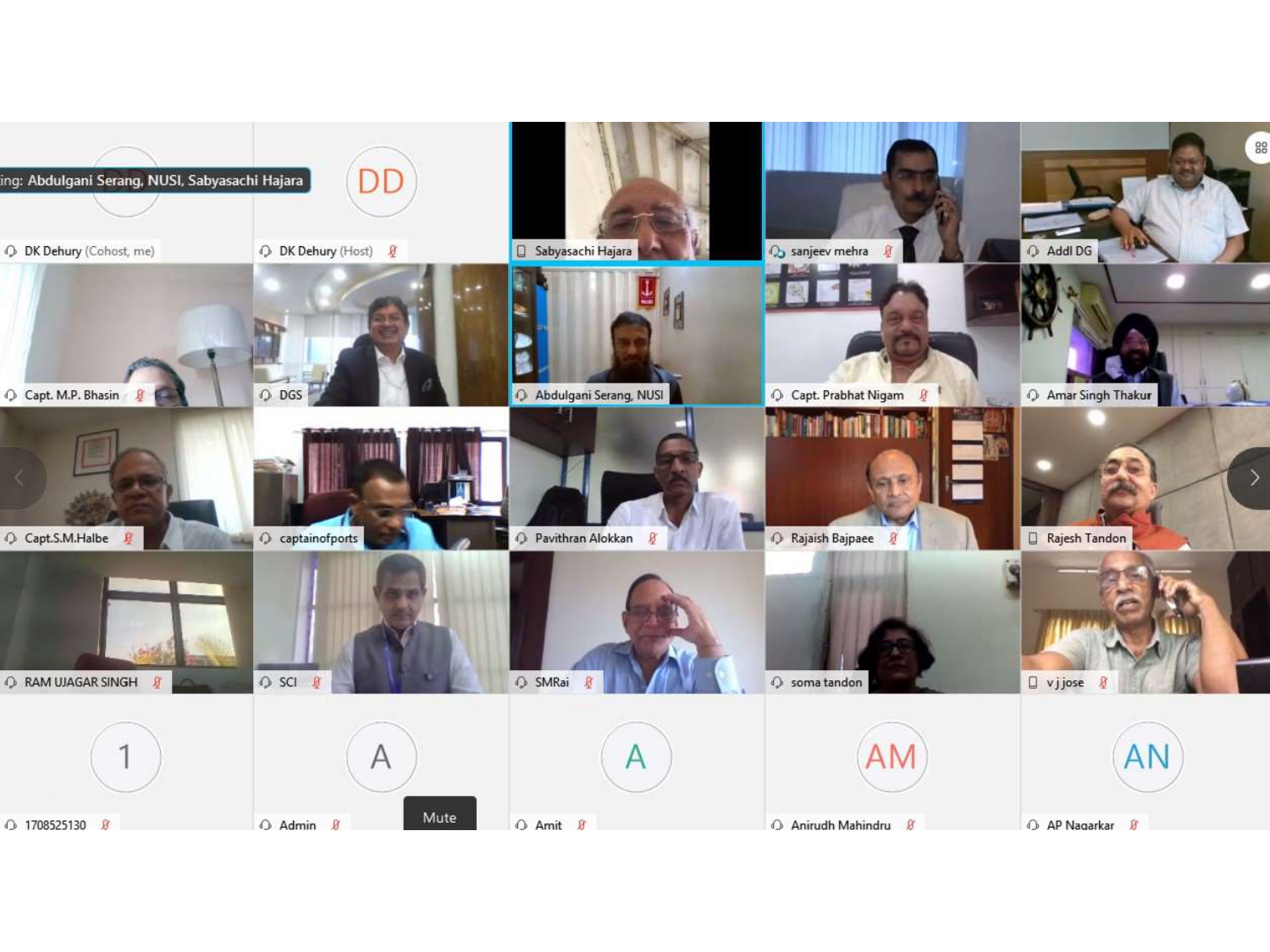Click the speaking participants banner
This screenshot has height=952, width=1270.
tap(155, 180)
